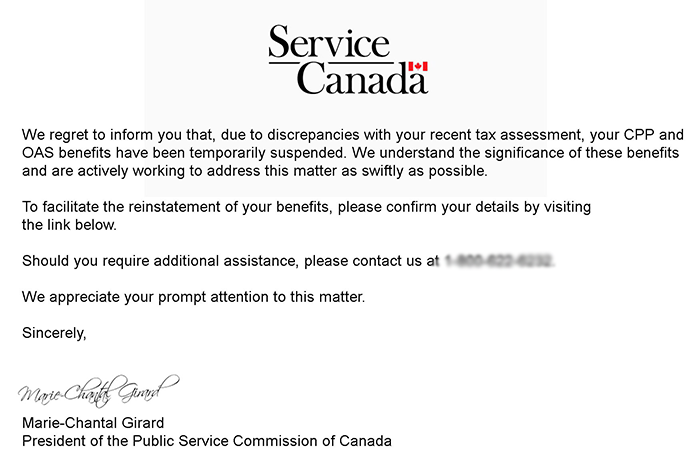This screenshot has height=466, width=691.
Task: Click the printed name Marie-Chantal Girard
Action: [93, 423]
